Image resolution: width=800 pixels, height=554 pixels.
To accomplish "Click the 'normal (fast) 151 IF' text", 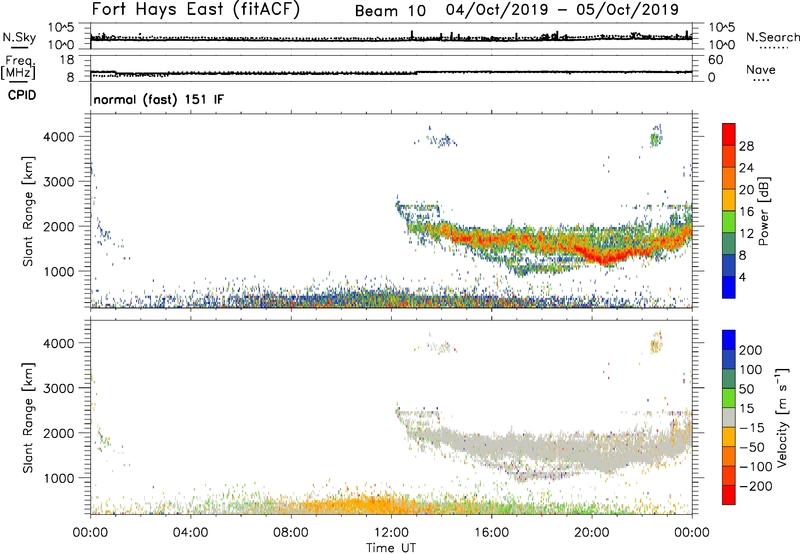I will click(x=159, y=99).
